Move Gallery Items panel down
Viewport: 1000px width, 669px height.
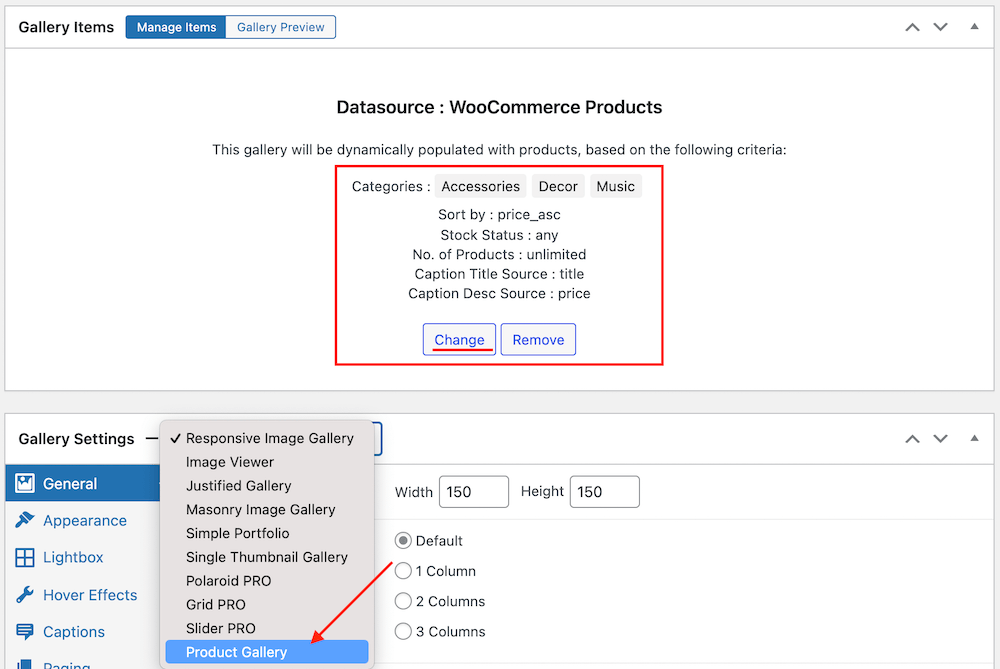pyautogui.click(x=941, y=27)
